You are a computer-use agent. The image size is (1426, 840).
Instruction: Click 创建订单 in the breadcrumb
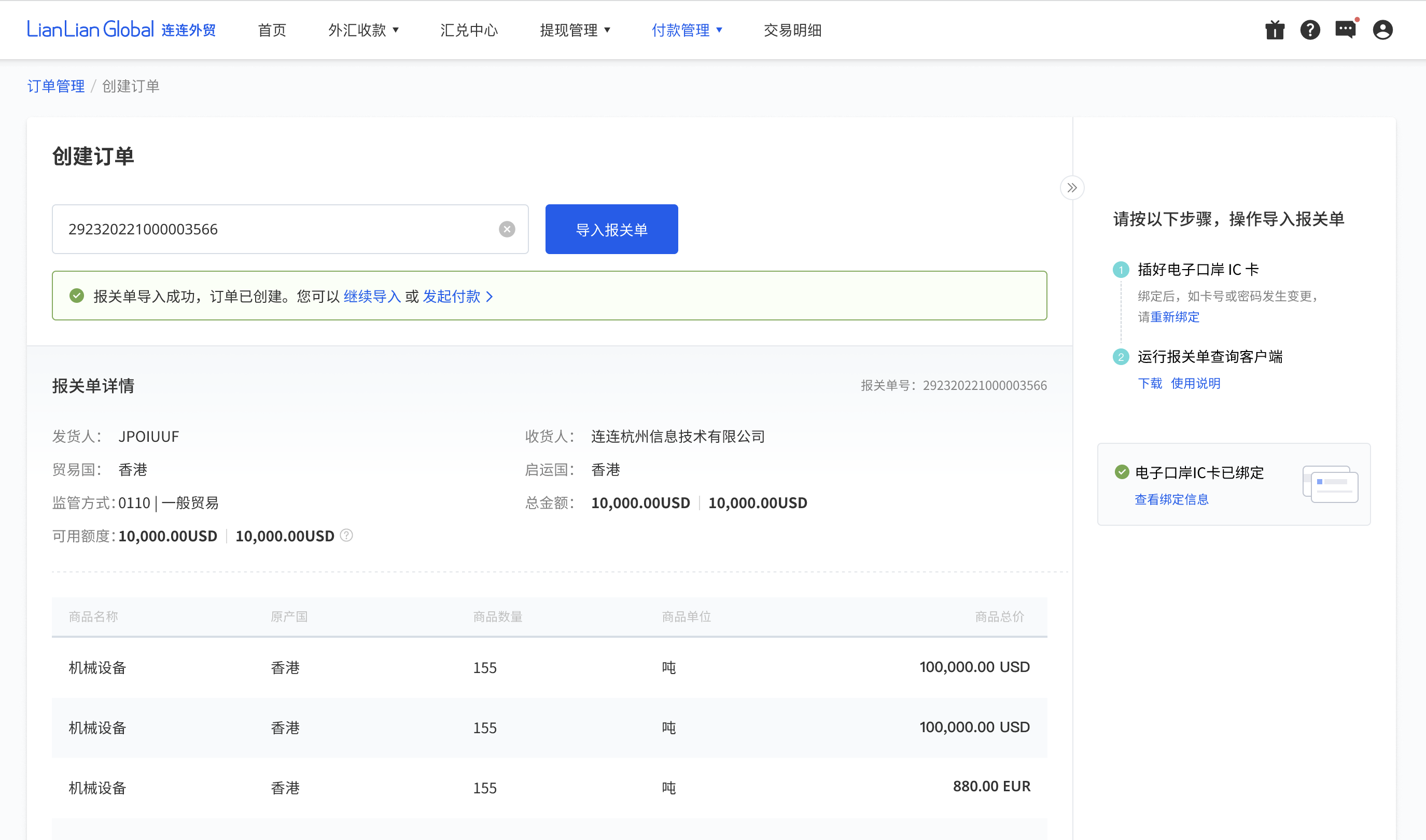pyautogui.click(x=131, y=86)
